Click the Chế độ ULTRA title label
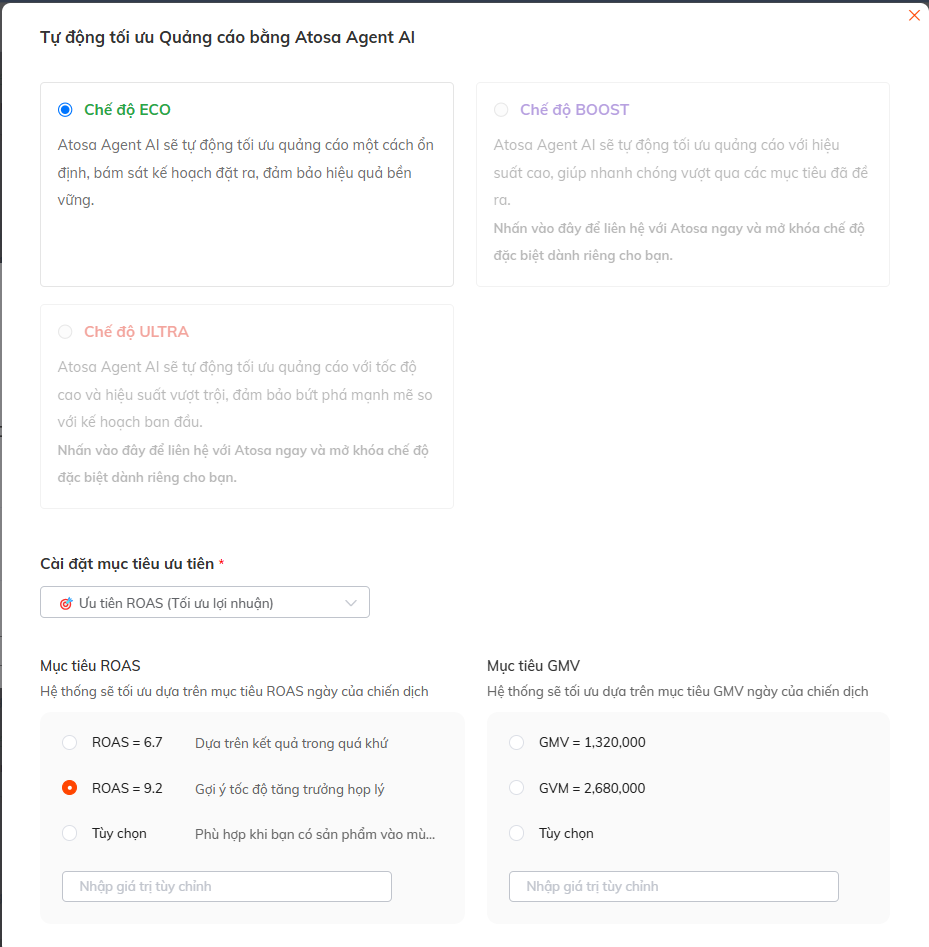Image resolution: width=929 pixels, height=947 pixels. pyautogui.click(x=137, y=332)
